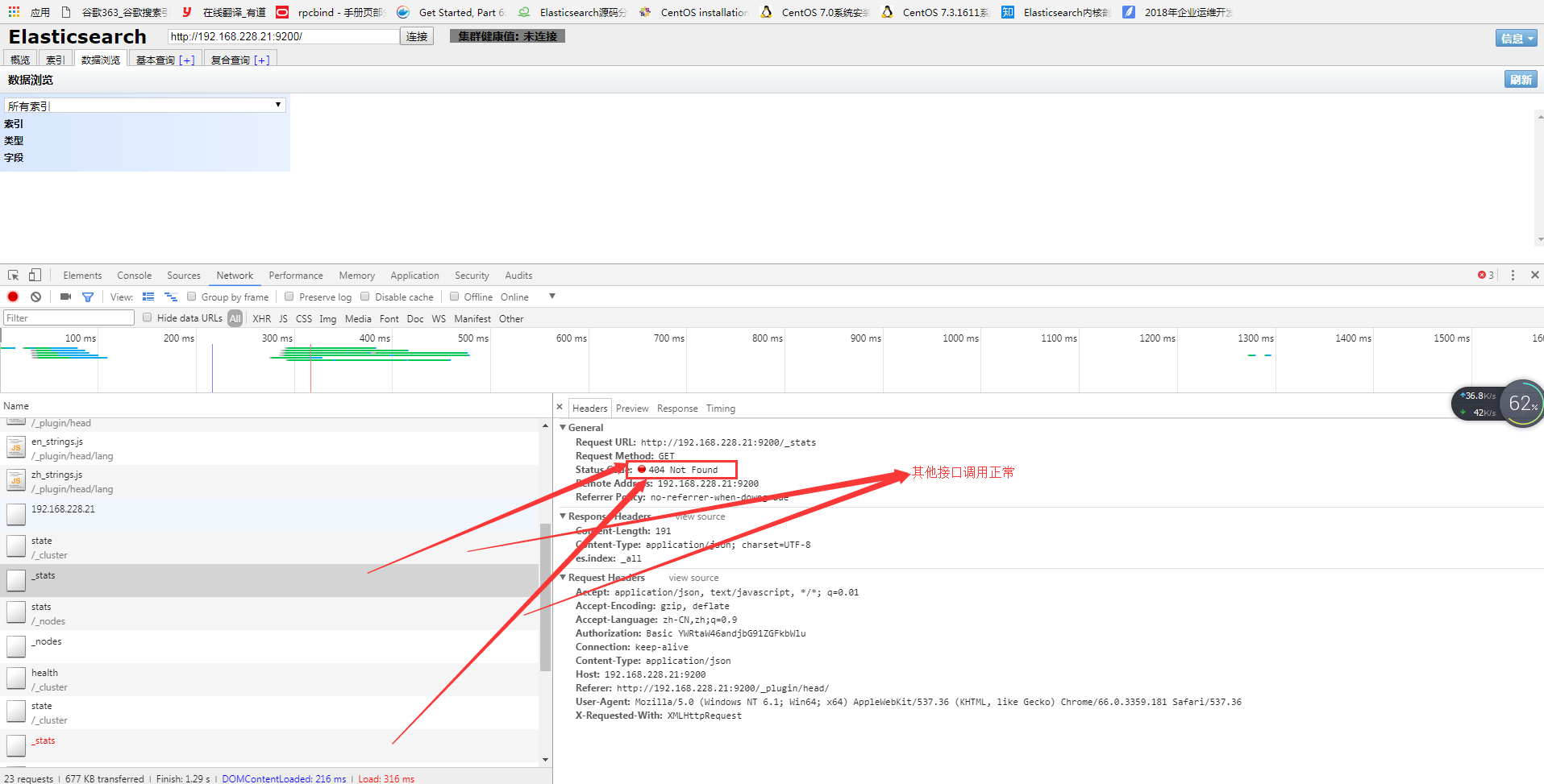
Task: Select the health /_cluster request
Action: pos(269,679)
